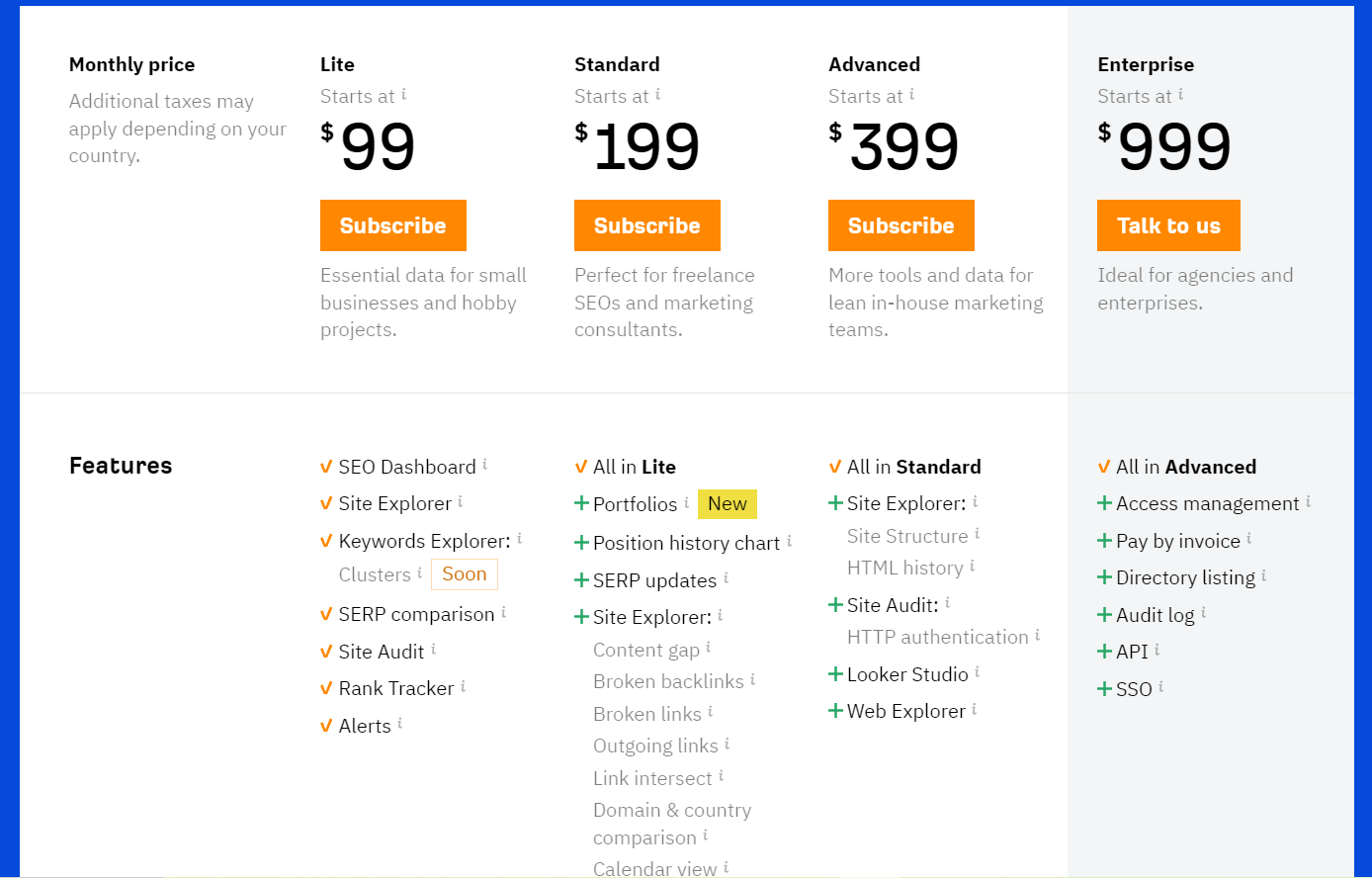Image resolution: width=1372 pixels, height=878 pixels.
Task: Click the Position history chart feature
Action: 687,543
